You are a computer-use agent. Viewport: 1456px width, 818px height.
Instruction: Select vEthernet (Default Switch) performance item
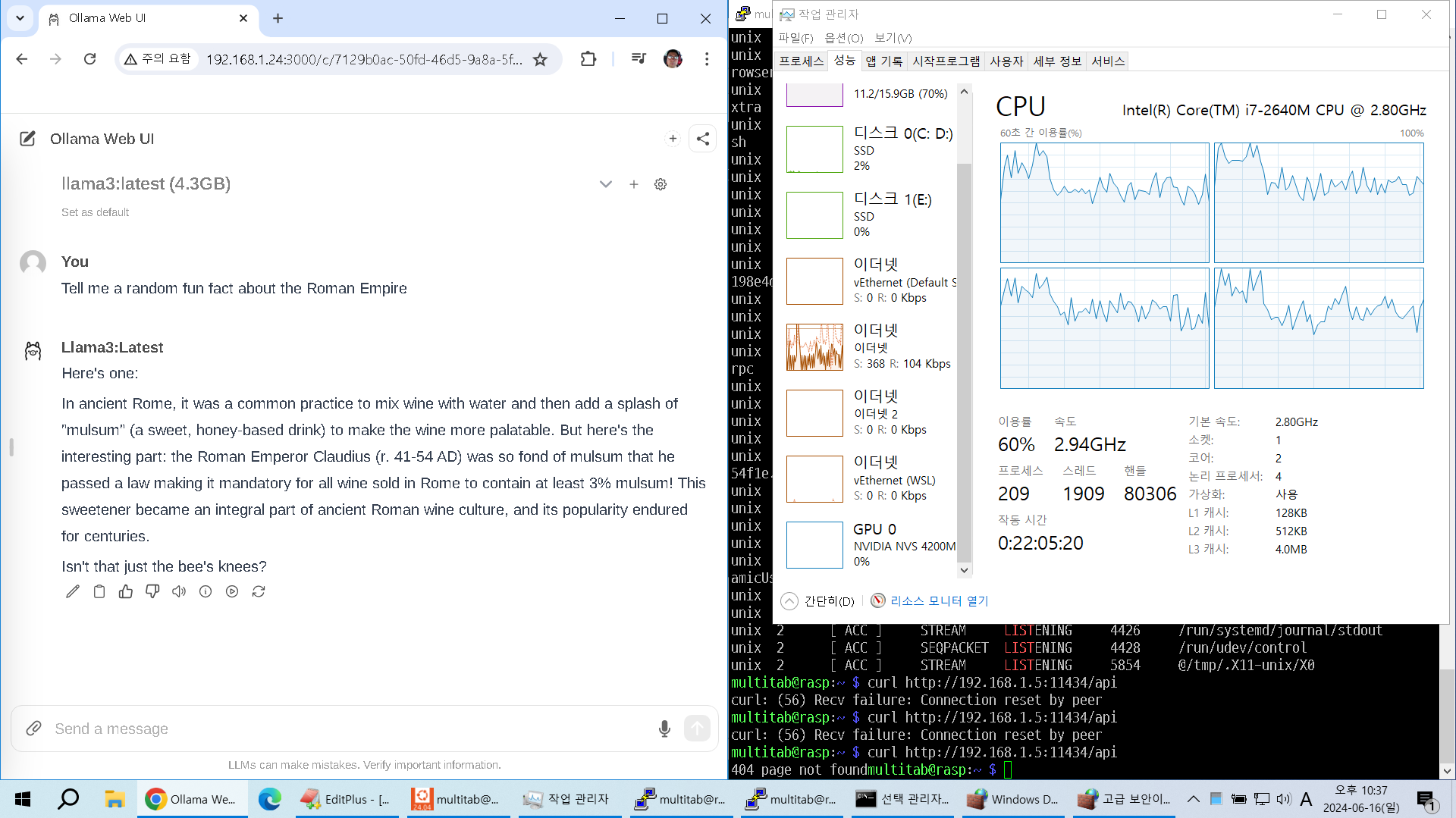click(870, 281)
